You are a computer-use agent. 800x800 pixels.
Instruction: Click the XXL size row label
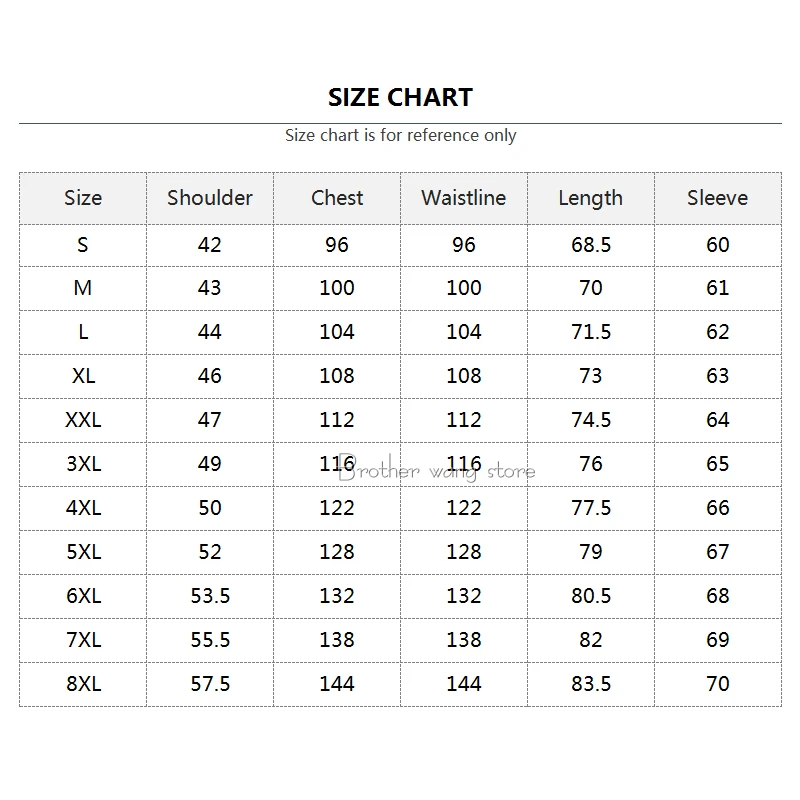[x=83, y=420]
